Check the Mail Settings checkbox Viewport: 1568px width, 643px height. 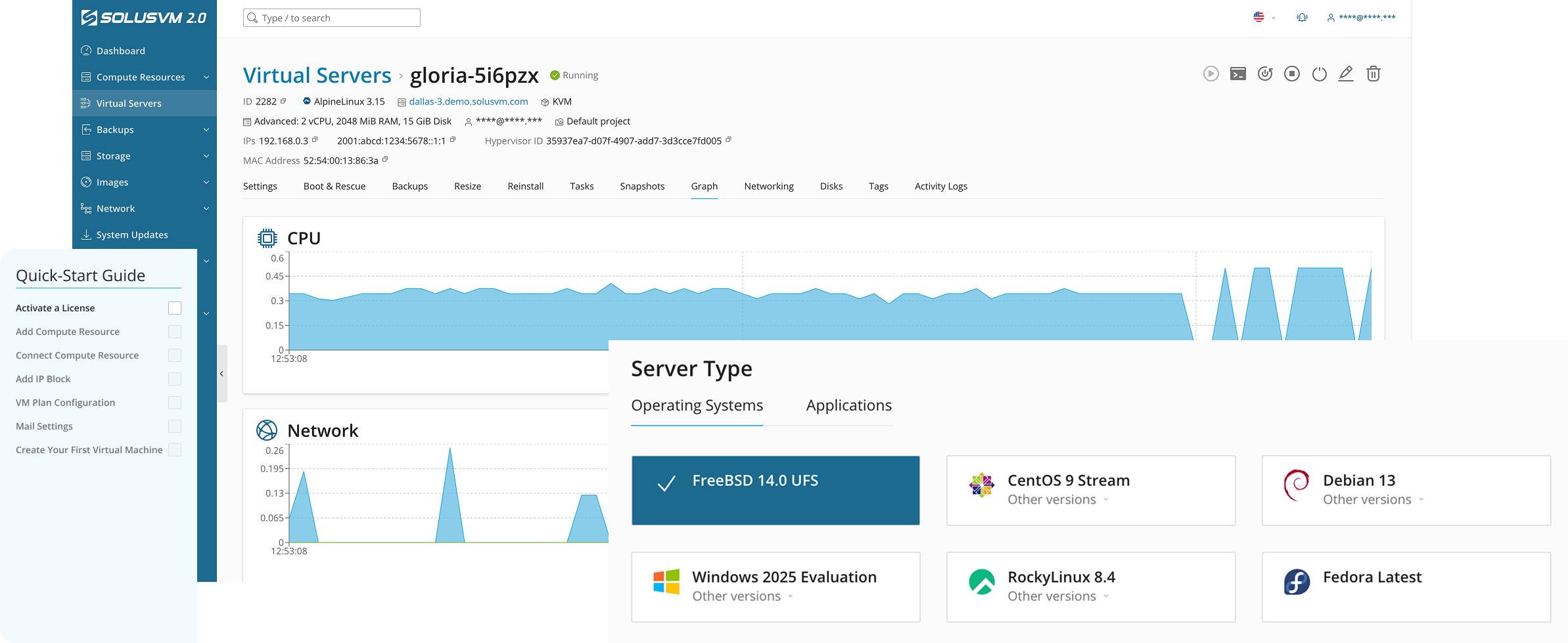pyautogui.click(x=175, y=426)
